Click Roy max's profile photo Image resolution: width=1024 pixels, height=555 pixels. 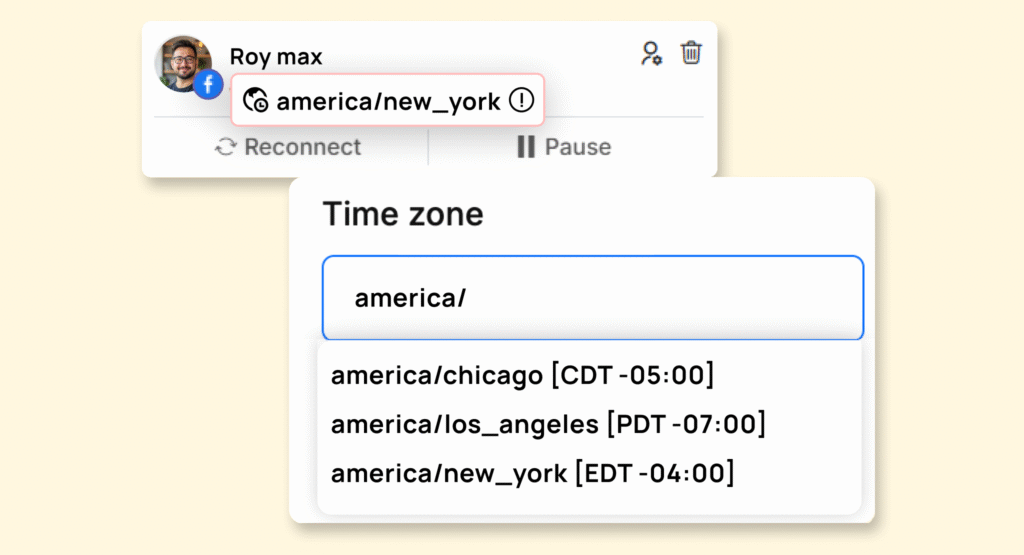[181, 62]
